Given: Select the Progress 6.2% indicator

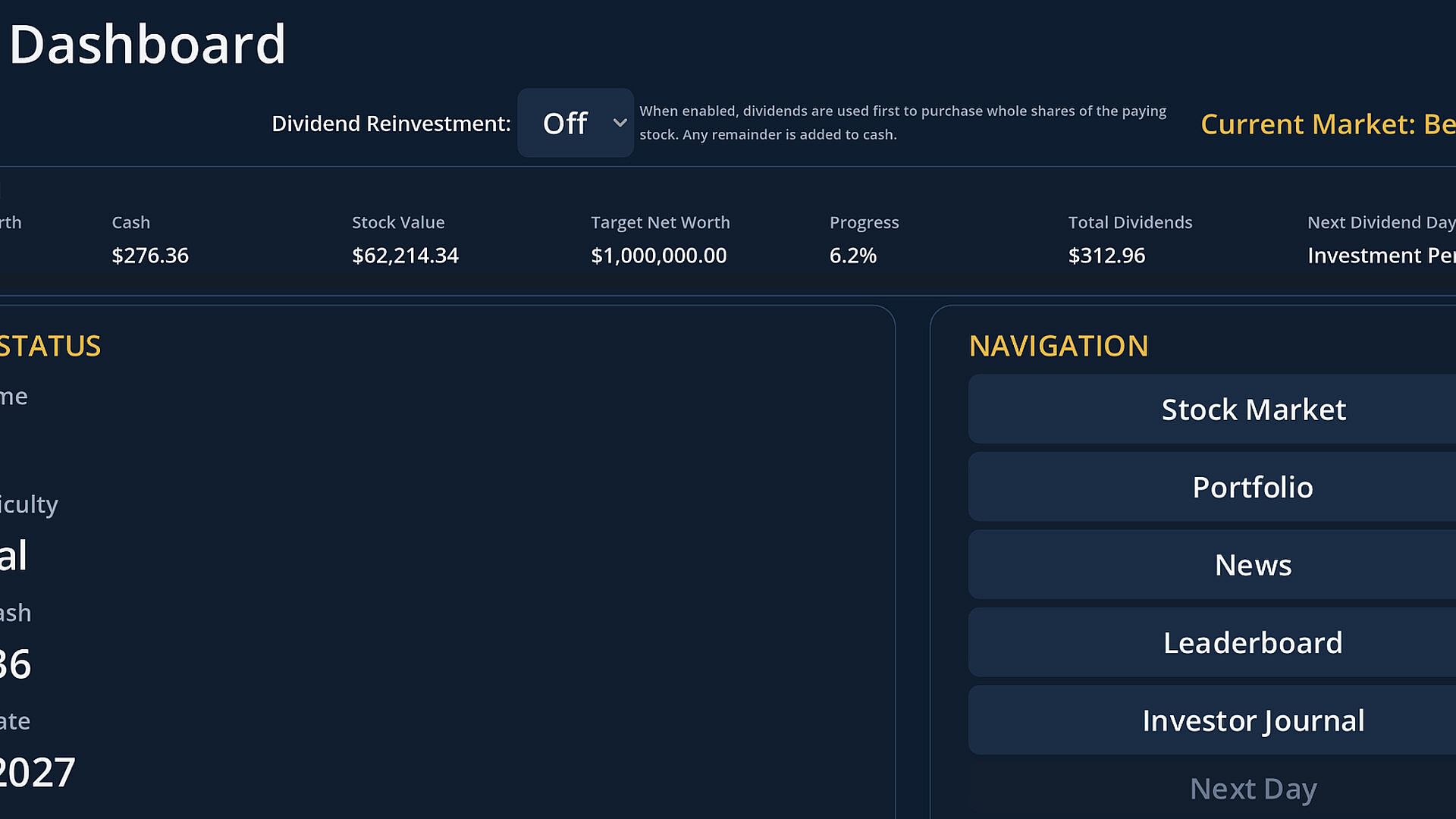Looking at the screenshot, I should [x=853, y=256].
